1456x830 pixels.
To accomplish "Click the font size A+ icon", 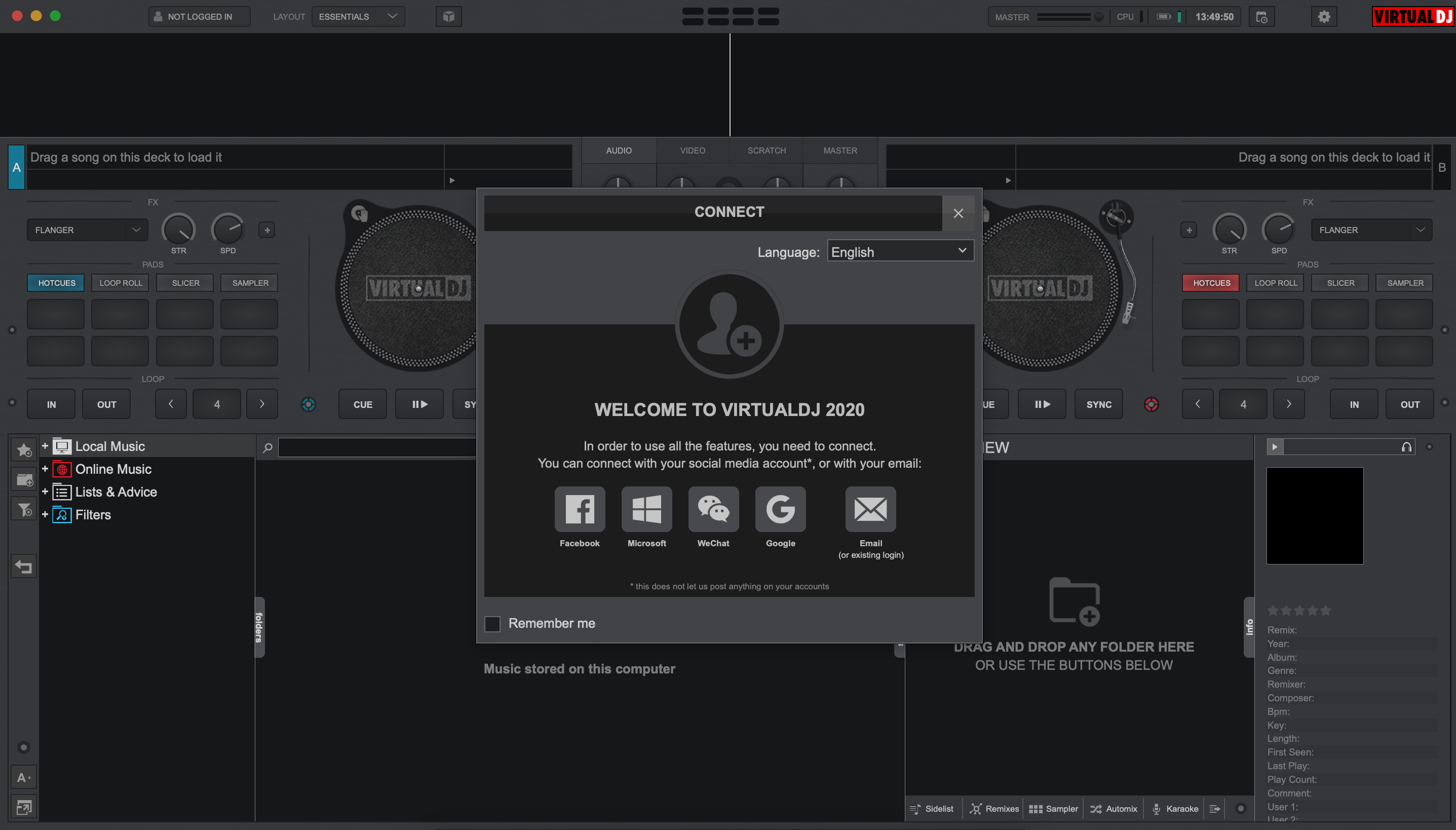I will pos(24,777).
